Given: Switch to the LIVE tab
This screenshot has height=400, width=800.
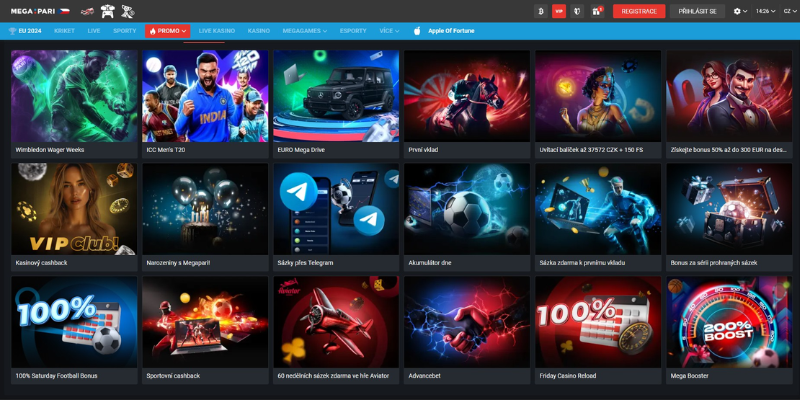Looking at the screenshot, I should coord(94,31).
